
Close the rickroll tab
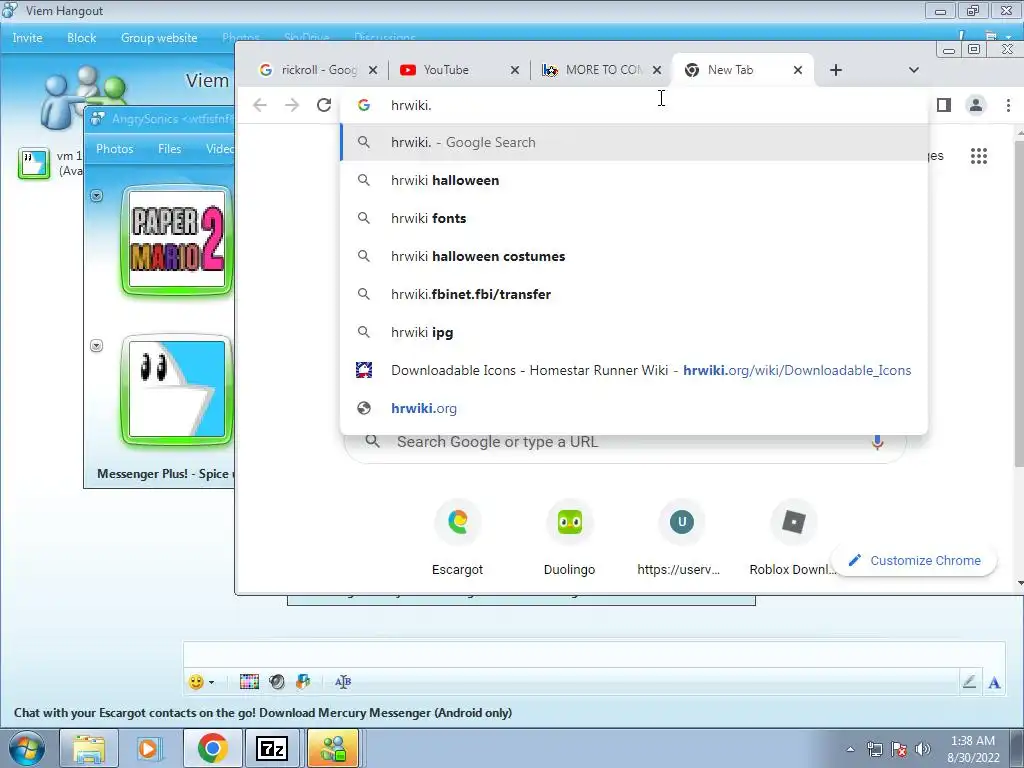point(372,70)
